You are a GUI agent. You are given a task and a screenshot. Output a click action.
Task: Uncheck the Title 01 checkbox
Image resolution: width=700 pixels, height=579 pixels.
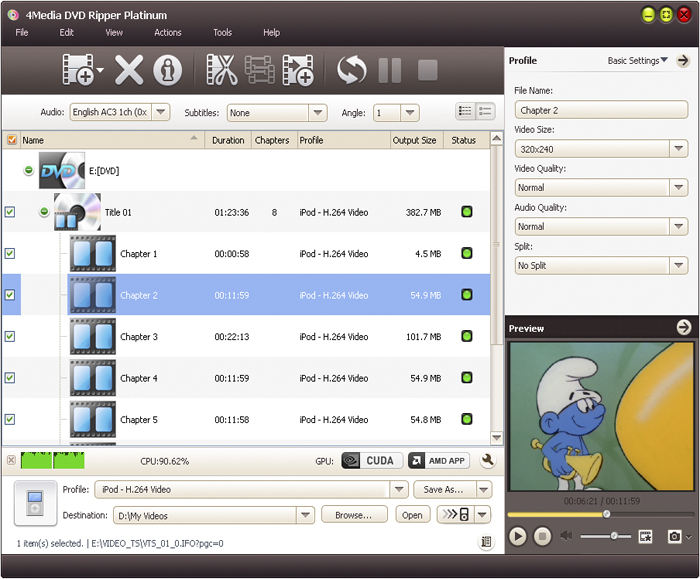(x=10, y=212)
